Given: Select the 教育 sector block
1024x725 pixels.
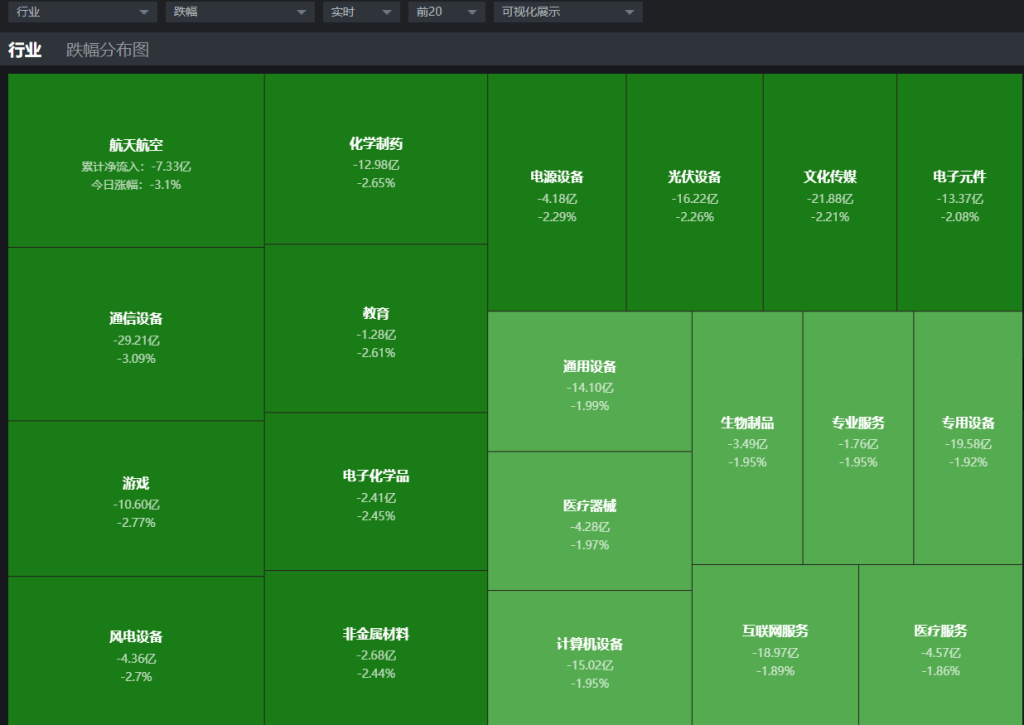Looking at the screenshot, I should point(376,329).
